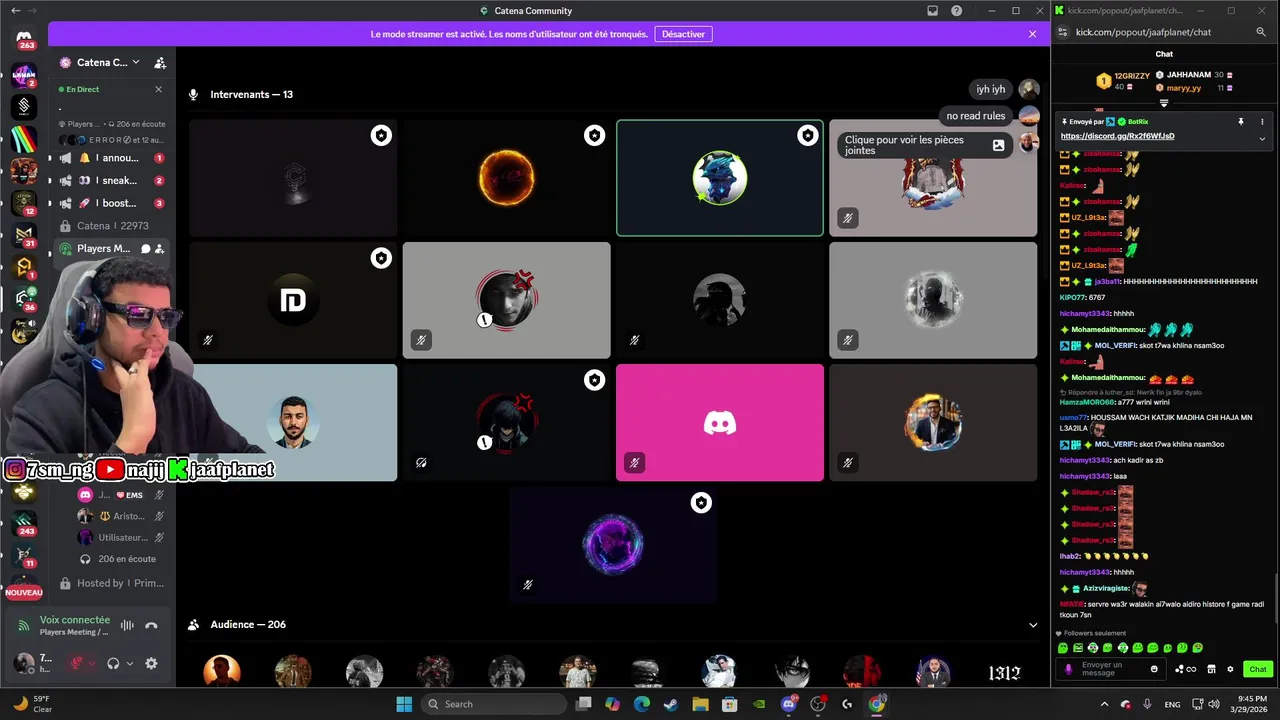Open Windows Start menu

tap(404, 704)
